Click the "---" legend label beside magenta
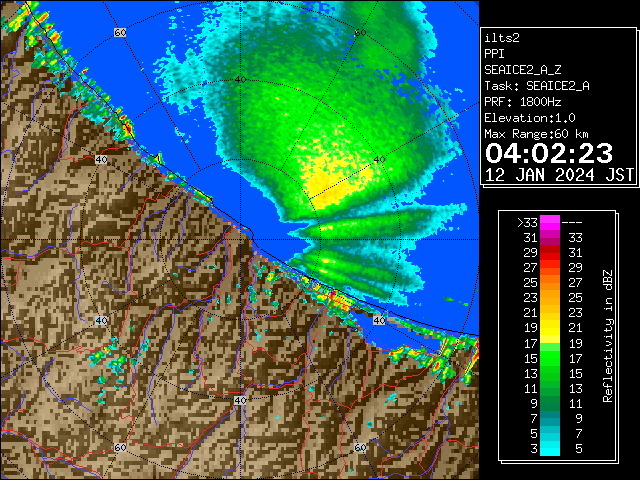The height and width of the screenshot is (480, 640). tap(572, 223)
